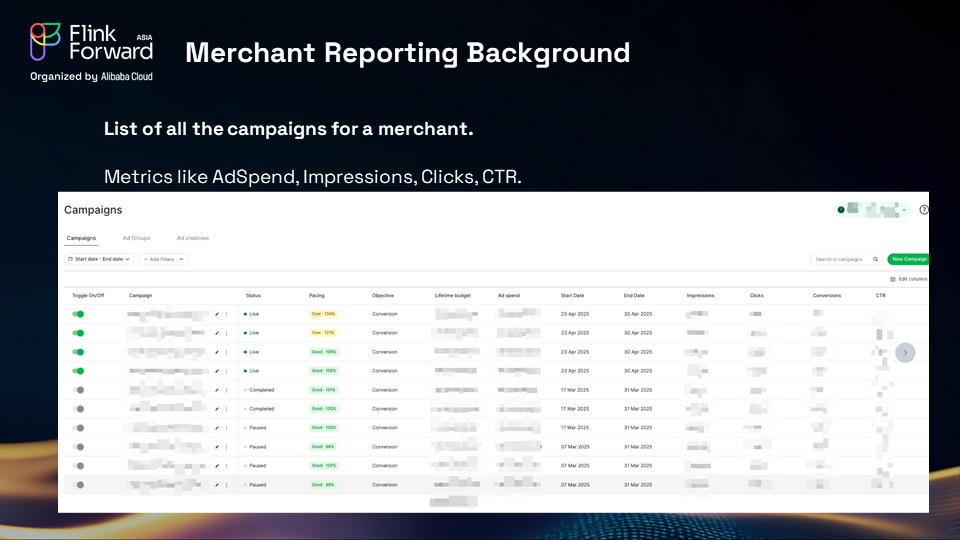Click the Lifetime budget column header
The width and height of the screenshot is (960, 540).
[x=452, y=296]
